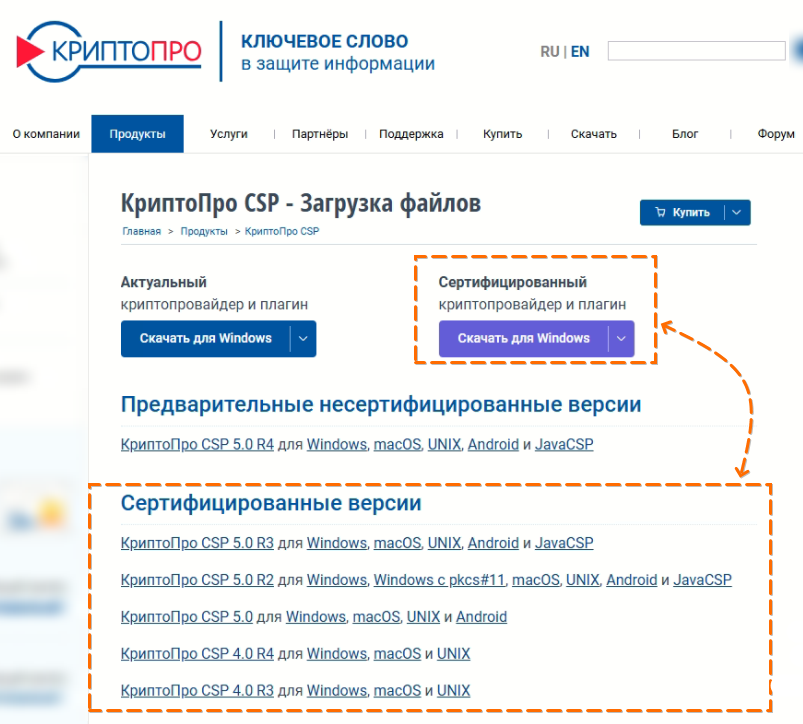Open the КриптоПро CSP 4.0 R4 link
Viewport: 803px width, 724px height.
click(197, 653)
